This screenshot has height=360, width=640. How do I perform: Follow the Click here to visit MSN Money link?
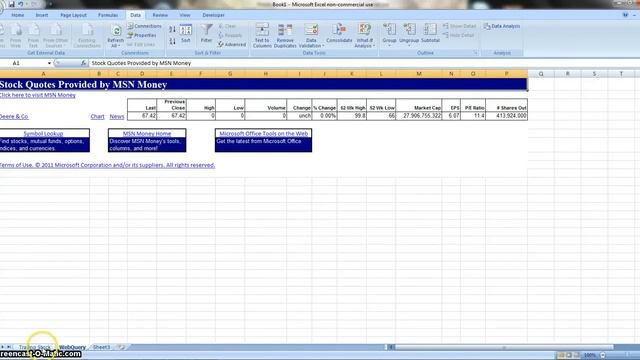(x=38, y=95)
